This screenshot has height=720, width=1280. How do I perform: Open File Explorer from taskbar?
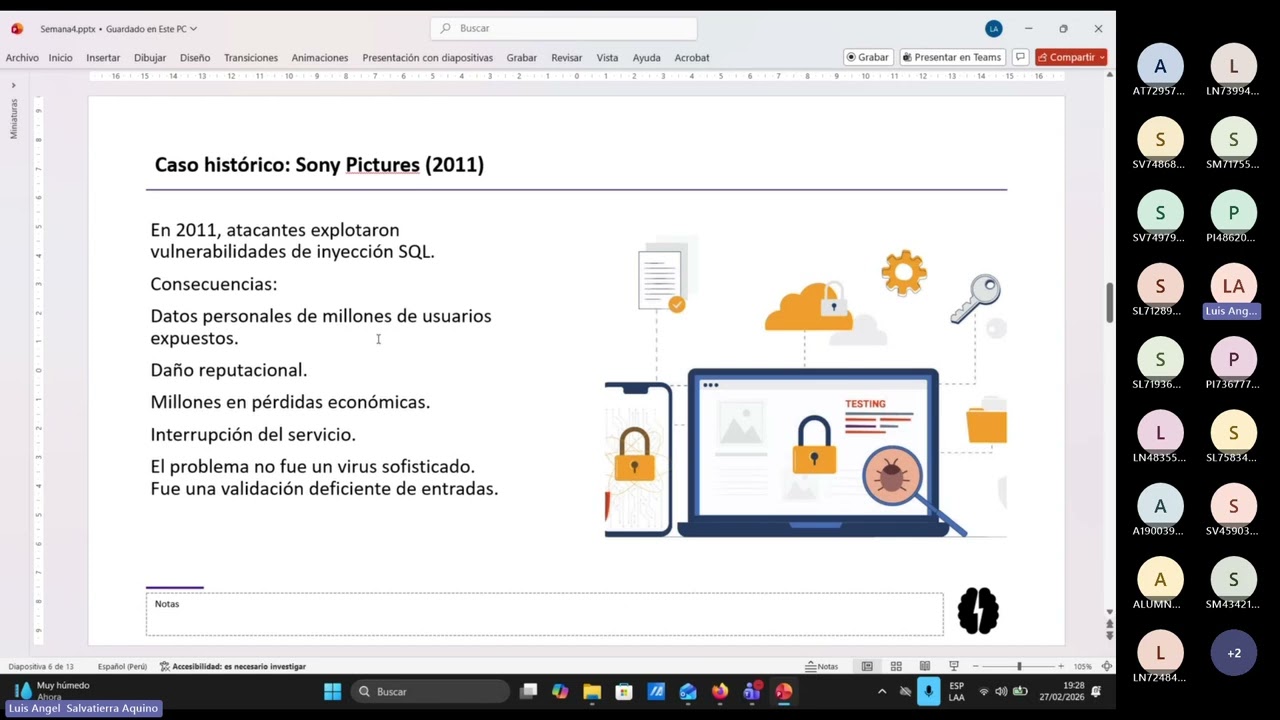pos(592,691)
